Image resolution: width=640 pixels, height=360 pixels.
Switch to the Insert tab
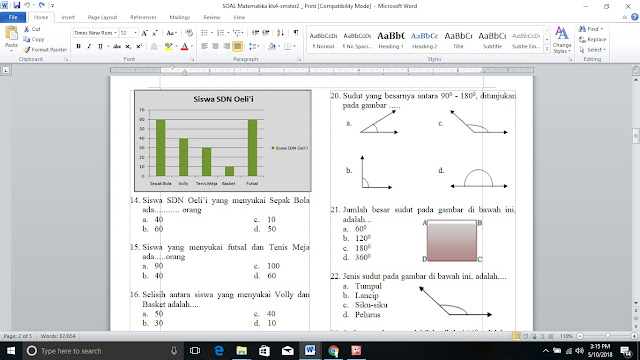pos(68,17)
